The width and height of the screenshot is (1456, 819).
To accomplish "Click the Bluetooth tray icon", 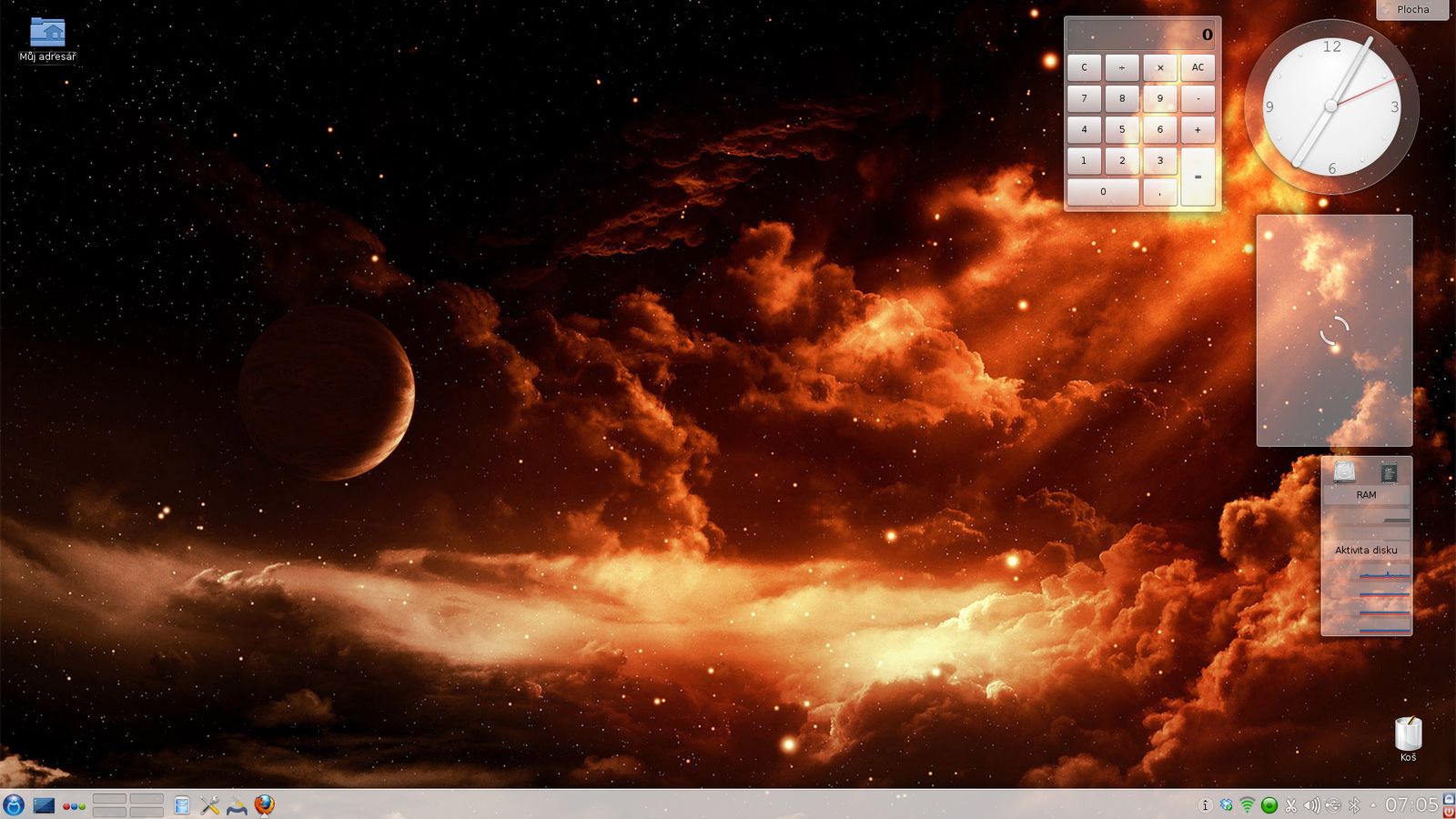I will [1354, 805].
